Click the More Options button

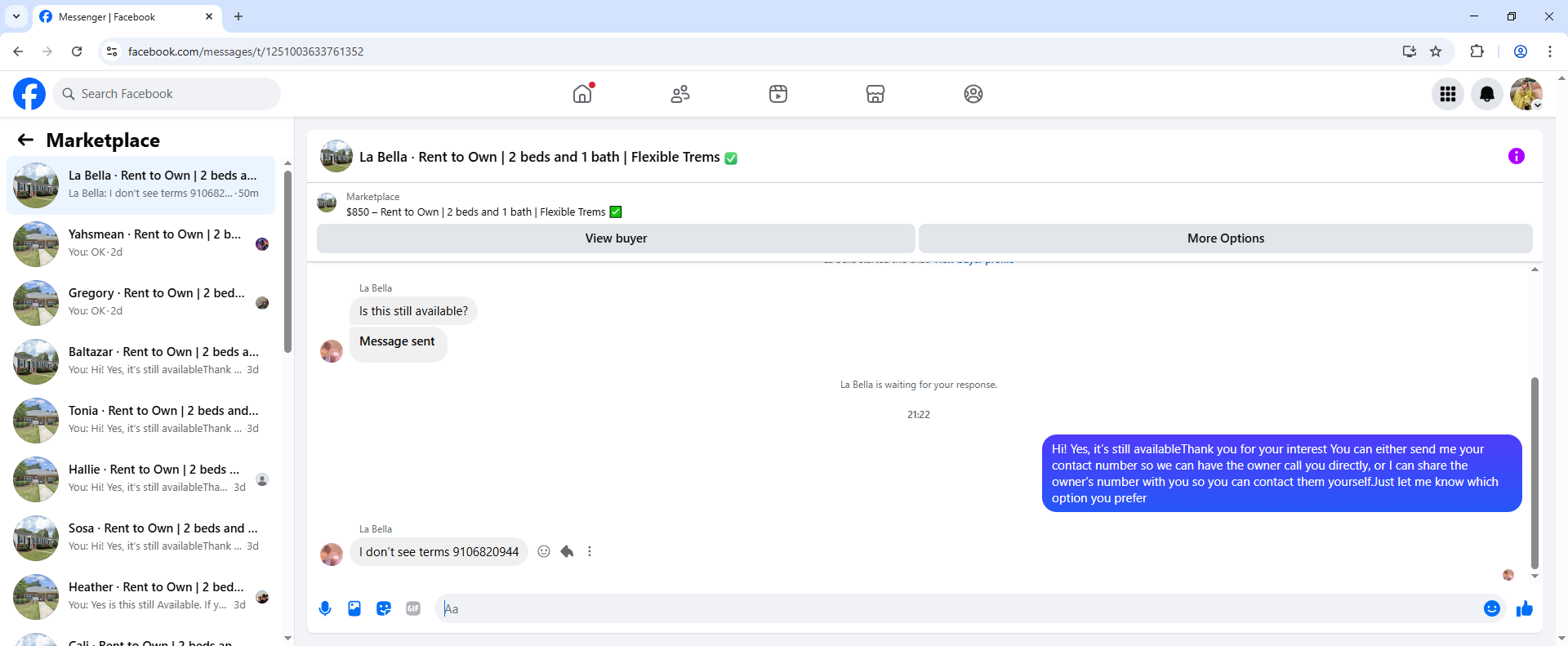tap(1226, 238)
